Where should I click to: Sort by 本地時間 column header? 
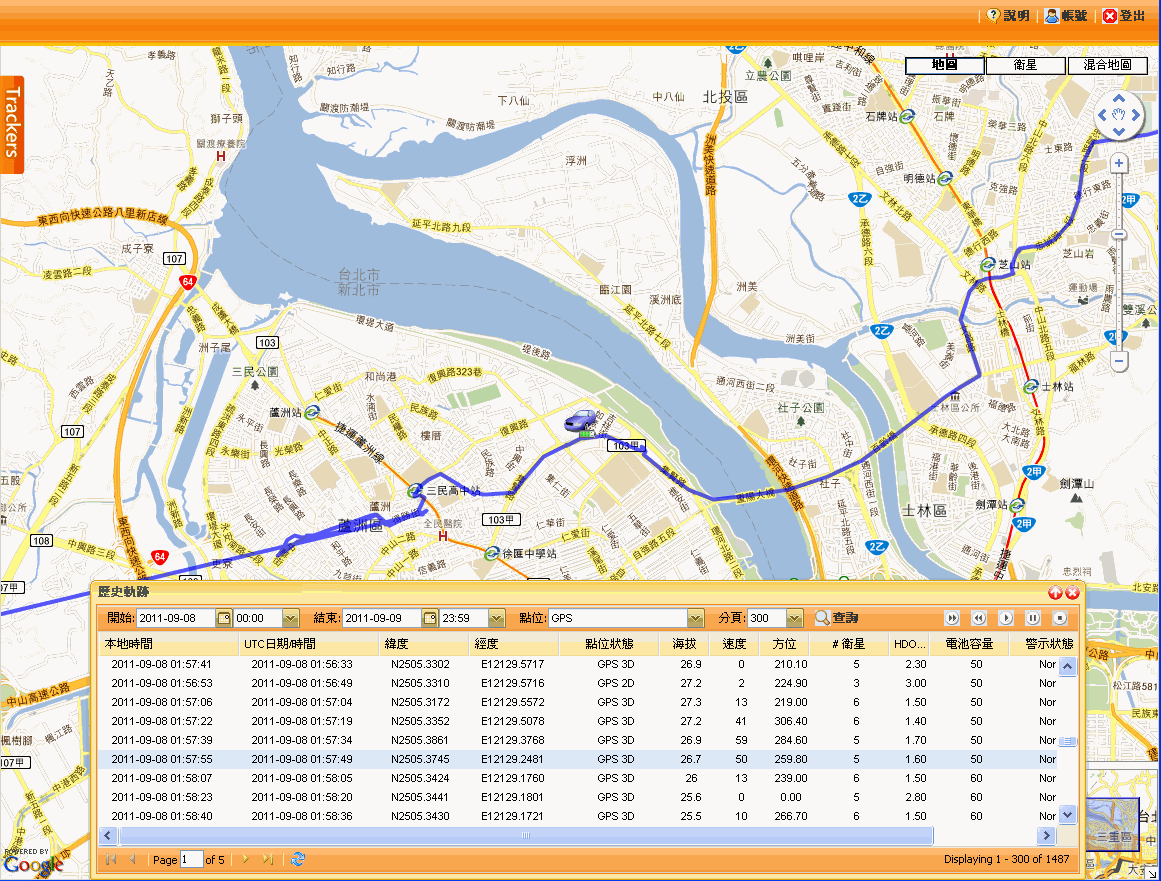[x=169, y=644]
